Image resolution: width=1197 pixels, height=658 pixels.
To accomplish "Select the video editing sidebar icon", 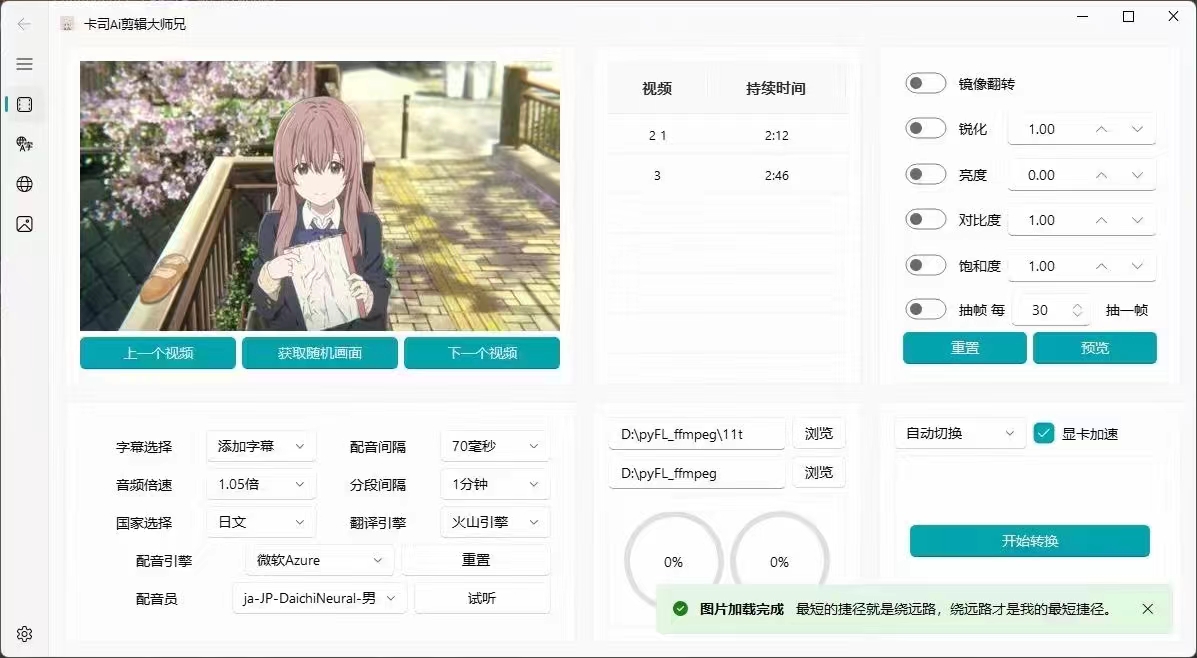I will coord(24,105).
